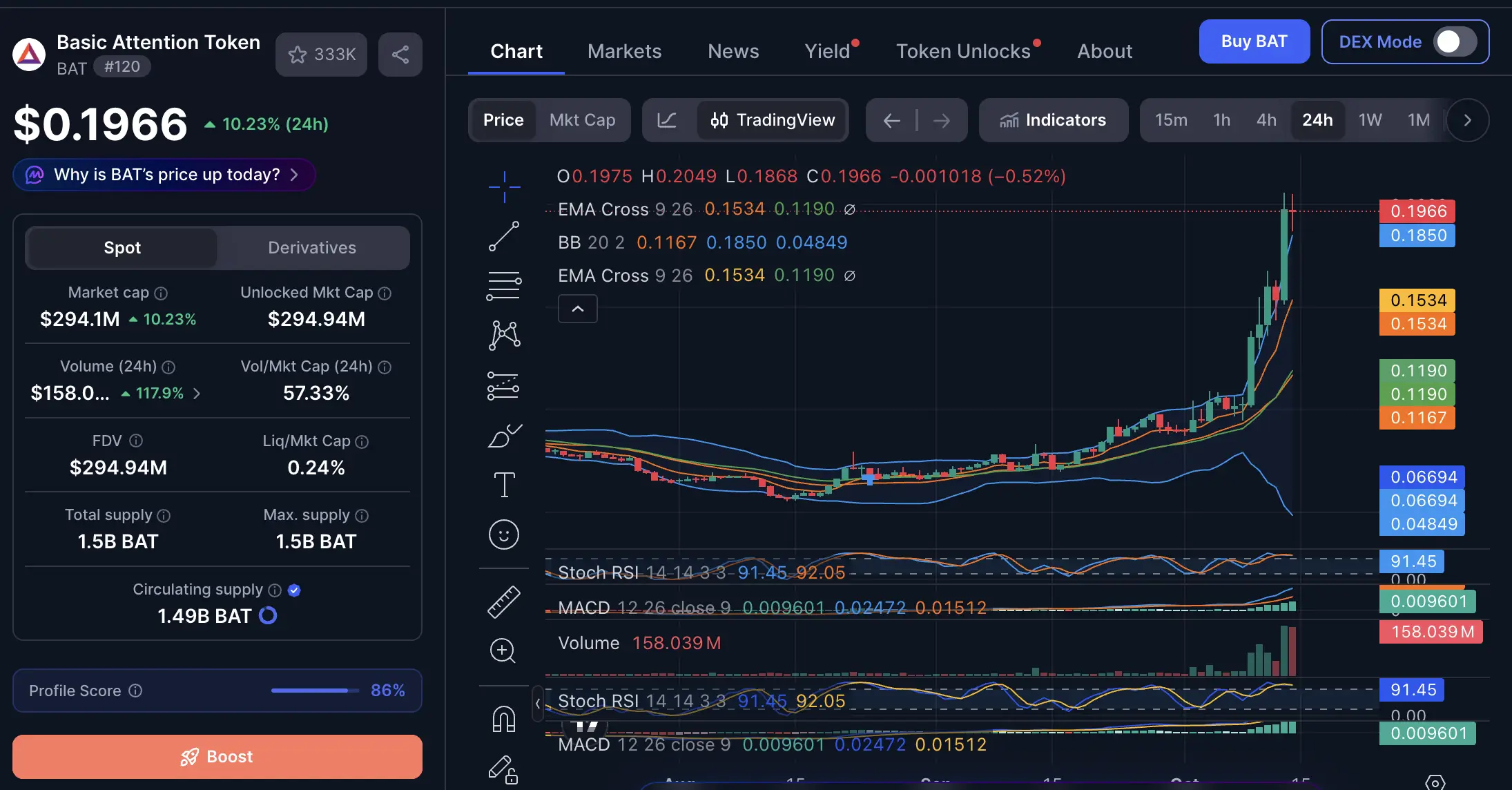Click the circulating supply progress ring

[x=268, y=615]
